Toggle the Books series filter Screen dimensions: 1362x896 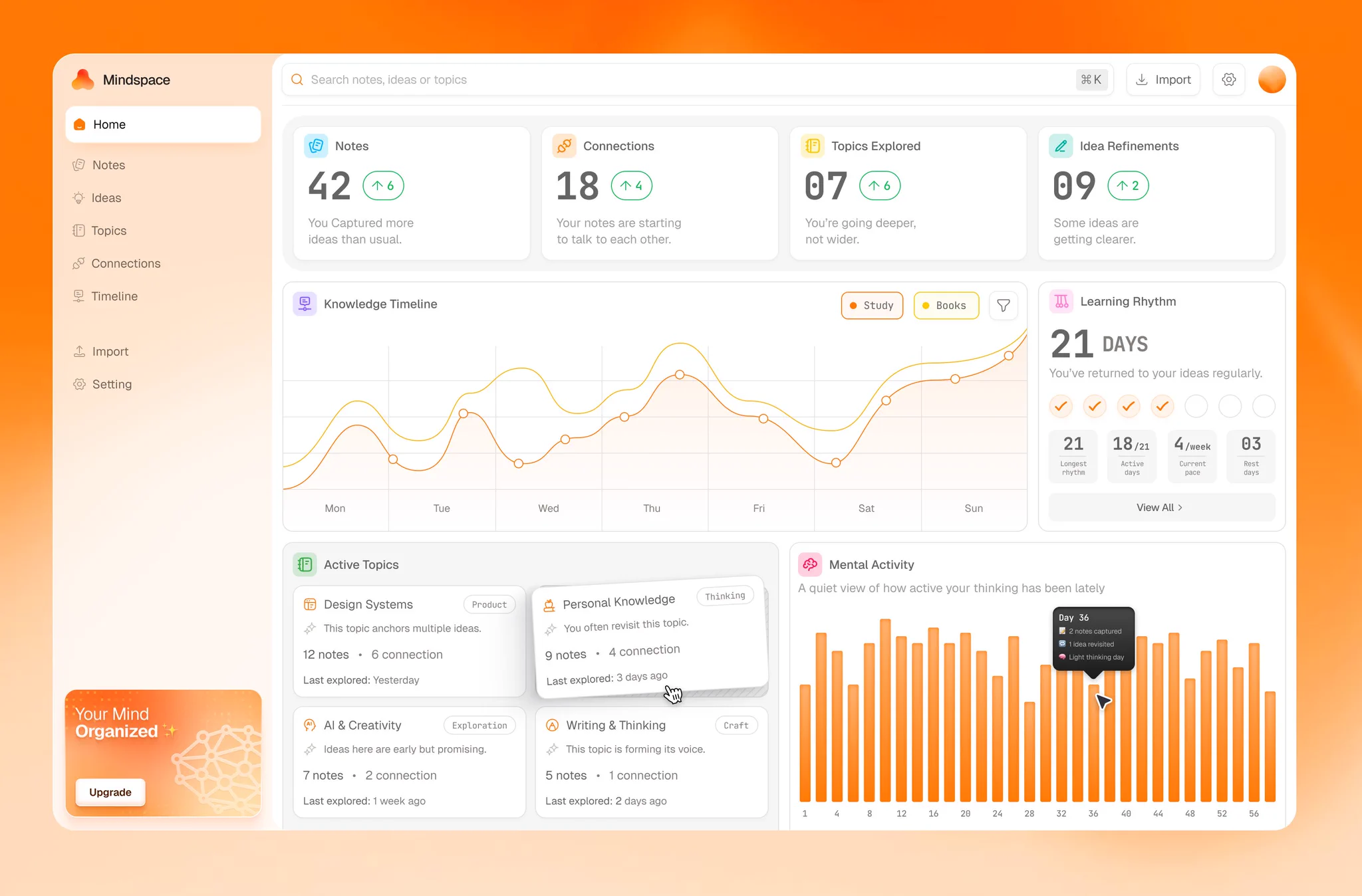(x=946, y=306)
